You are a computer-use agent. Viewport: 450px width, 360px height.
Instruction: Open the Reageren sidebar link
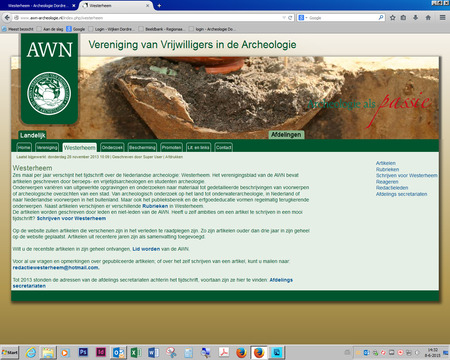[387, 182]
